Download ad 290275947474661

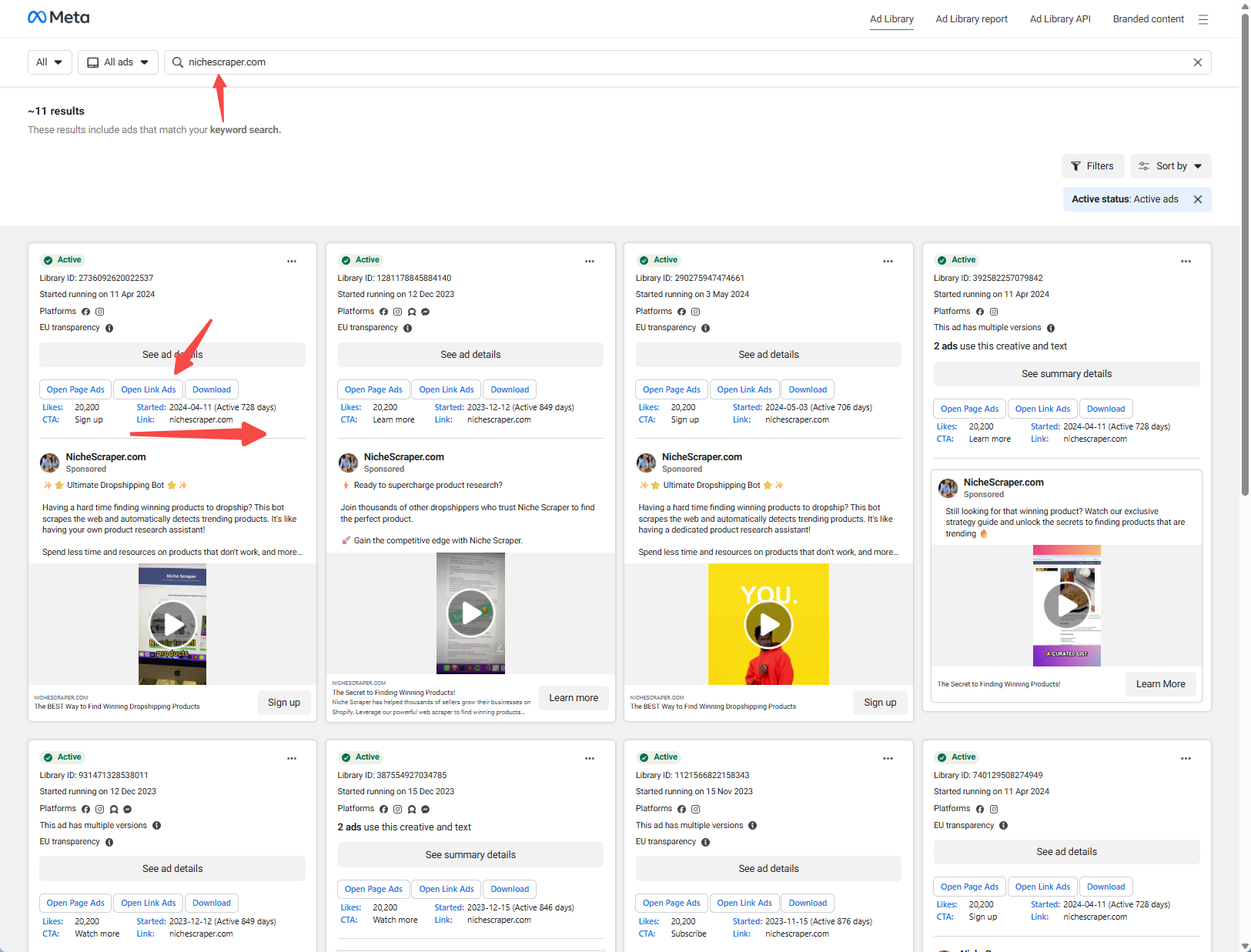click(x=808, y=390)
